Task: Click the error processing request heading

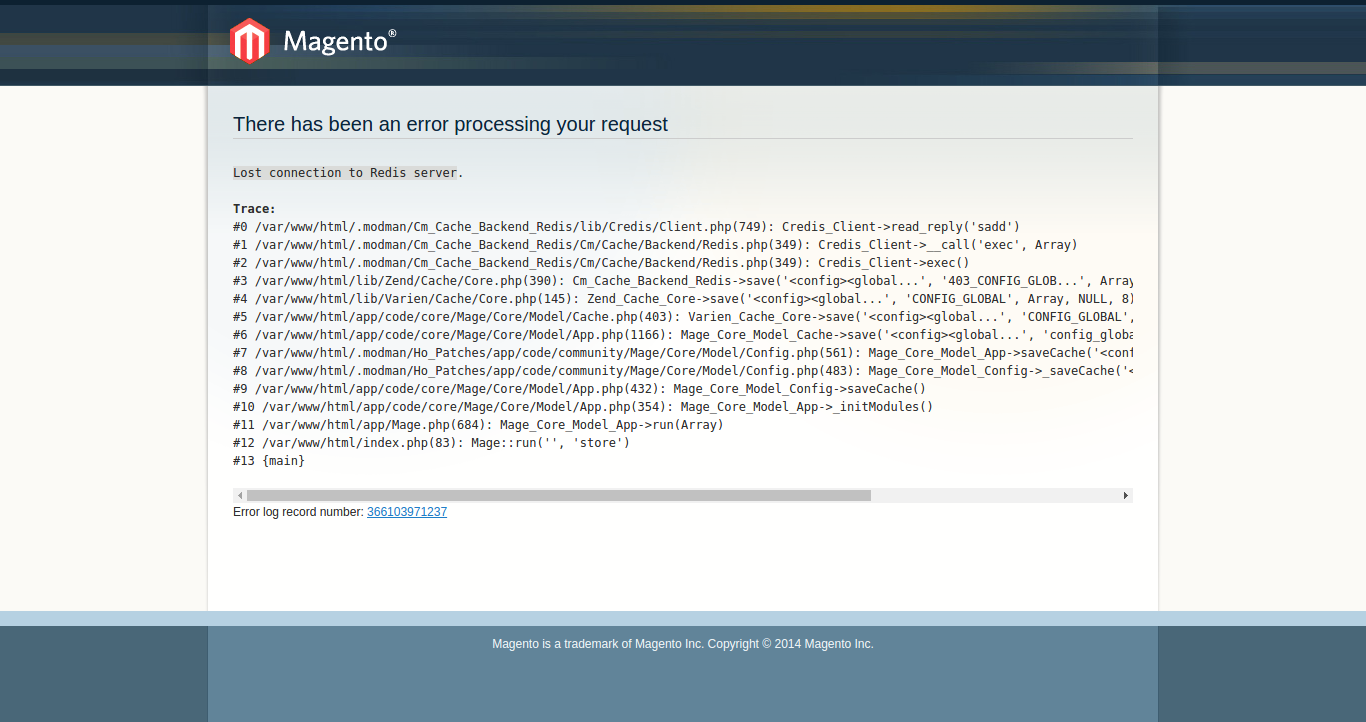Action: [450, 124]
